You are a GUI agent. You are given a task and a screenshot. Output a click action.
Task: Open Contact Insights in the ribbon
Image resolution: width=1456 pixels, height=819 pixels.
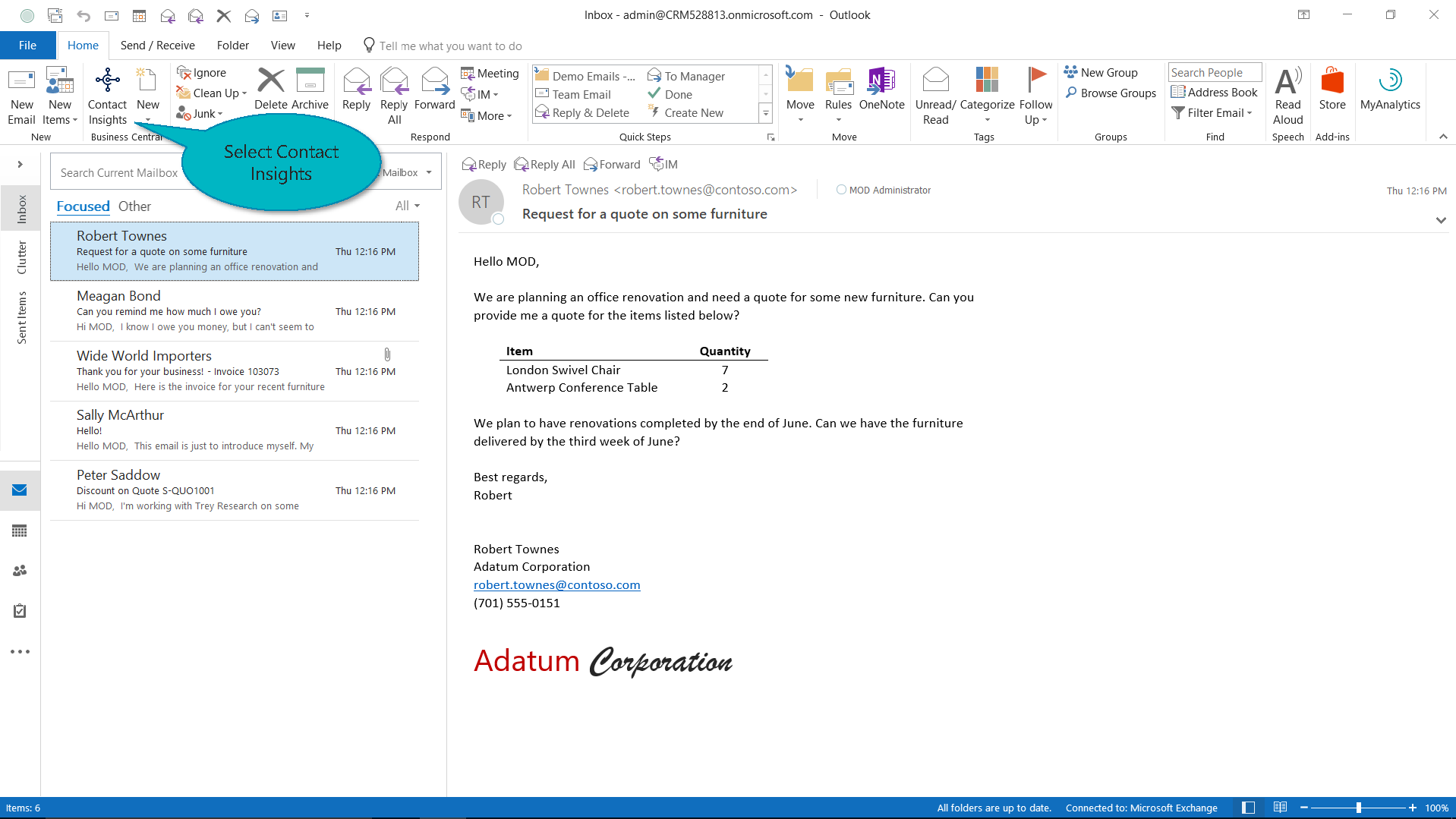[x=107, y=96]
